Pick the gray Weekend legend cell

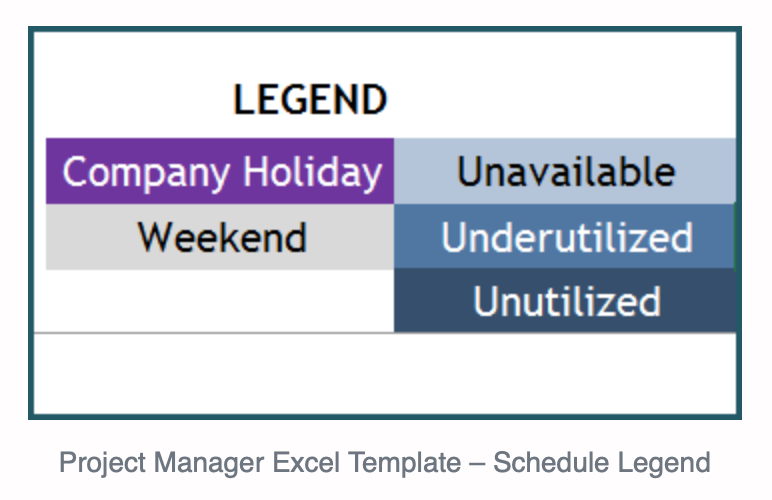[220, 237]
